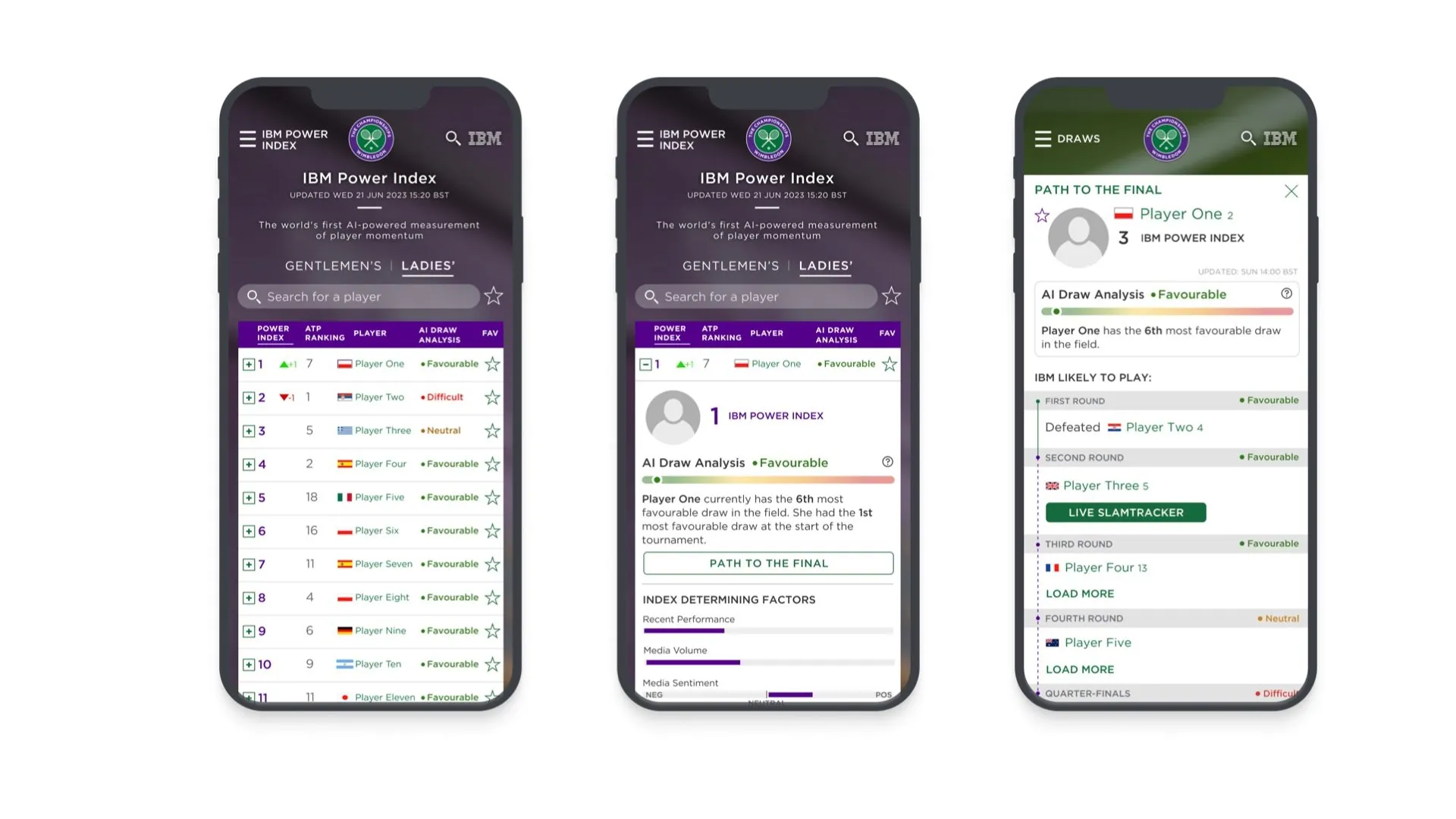Viewport: 1456px width, 819px height.
Task: Click the AI Draw Analysis info icon
Action: 887,462
